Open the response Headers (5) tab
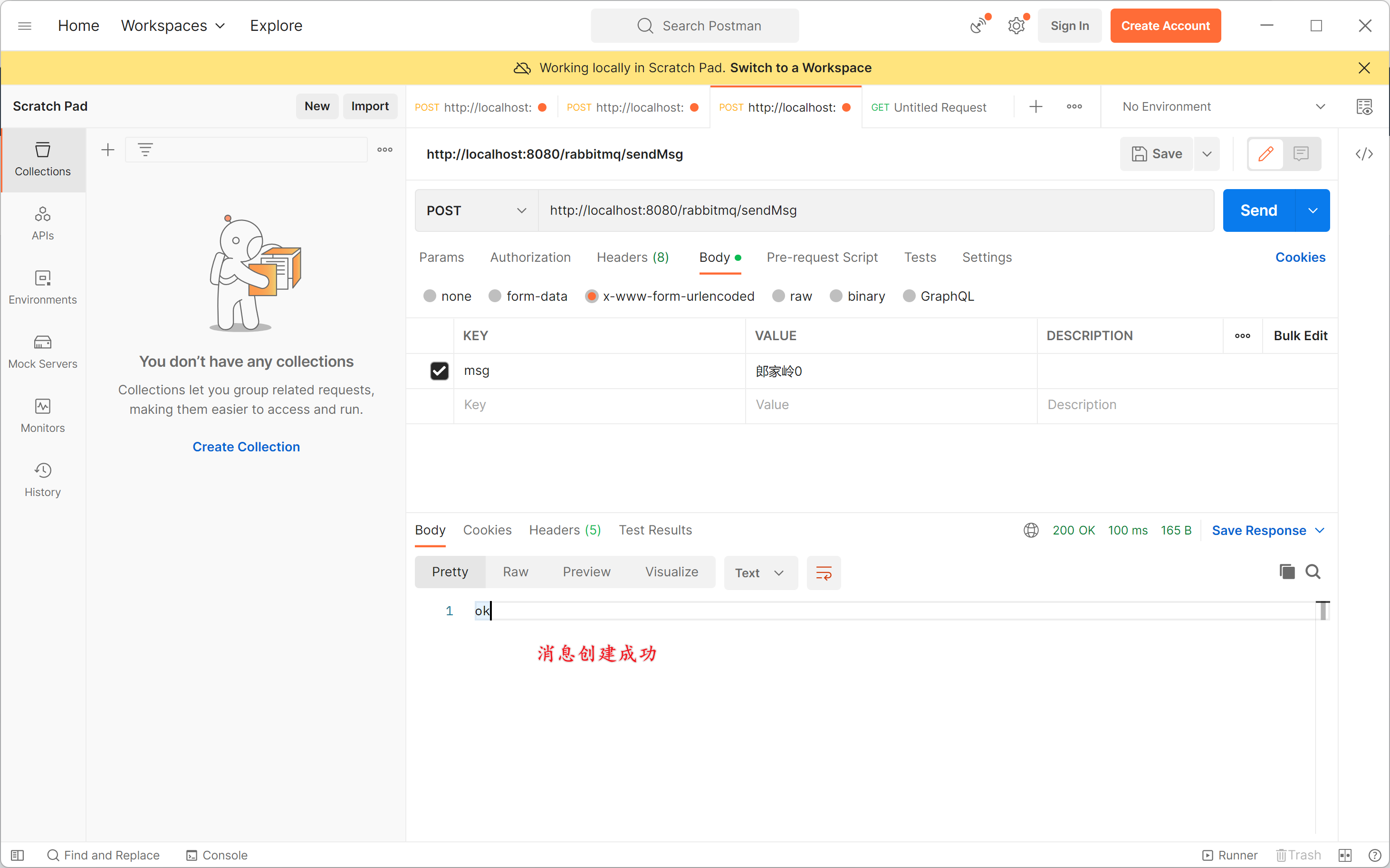The height and width of the screenshot is (868, 1390). (x=565, y=530)
